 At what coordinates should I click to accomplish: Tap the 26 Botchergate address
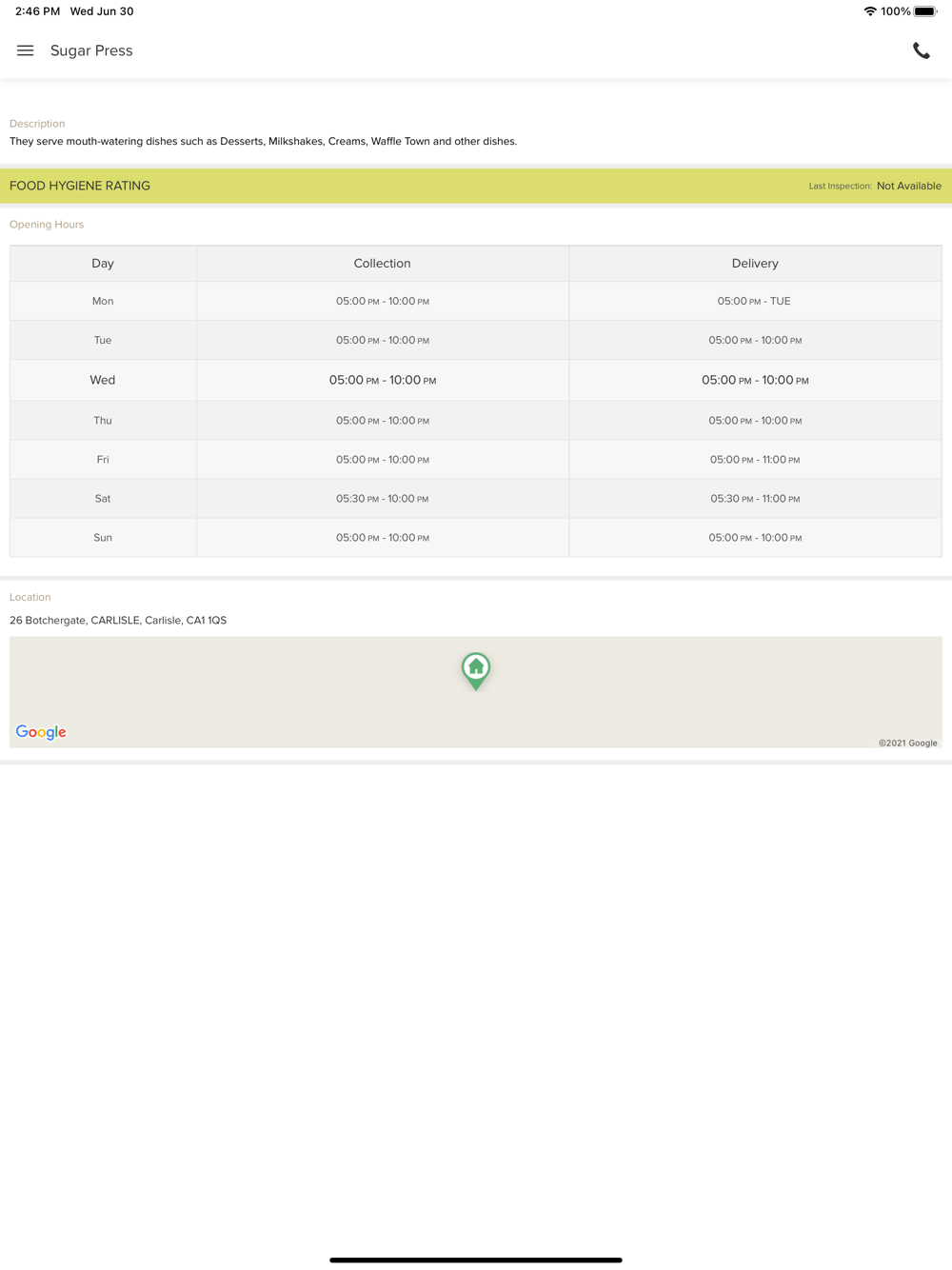point(118,620)
